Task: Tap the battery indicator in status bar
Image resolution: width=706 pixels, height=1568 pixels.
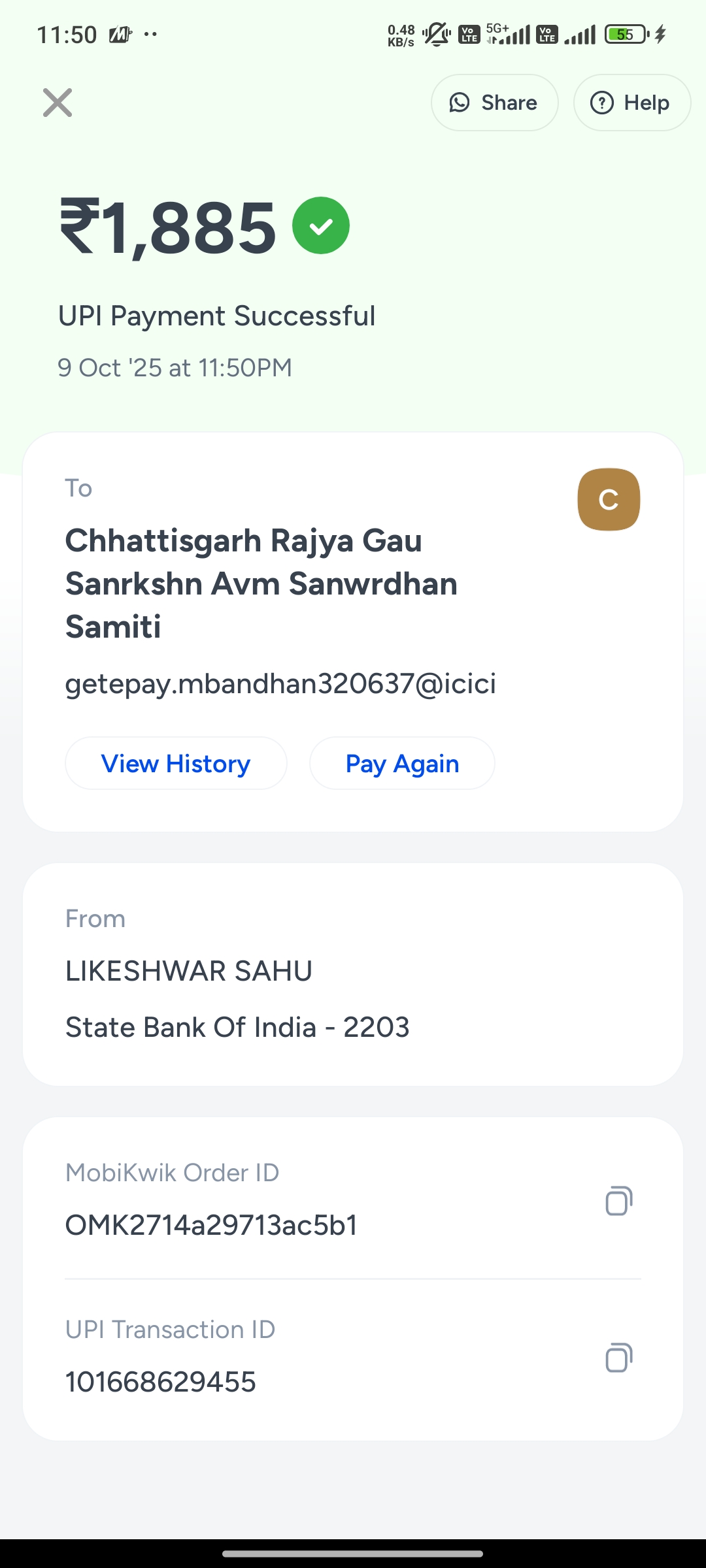Action: [x=626, y=34]
